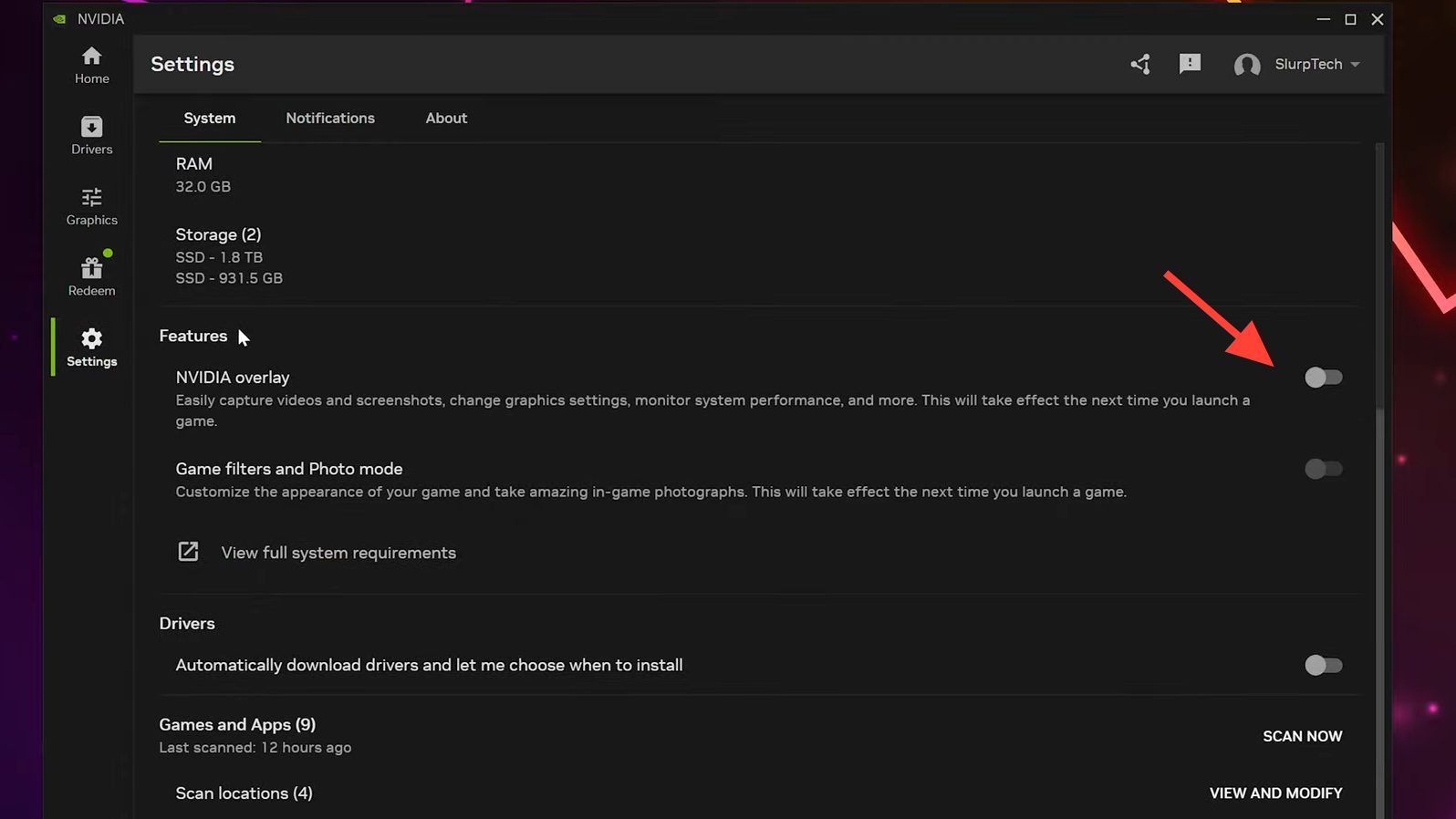Maximize the NVIDIA window
Screen dimensions: 1456x819
click(x=1350, y=19)
